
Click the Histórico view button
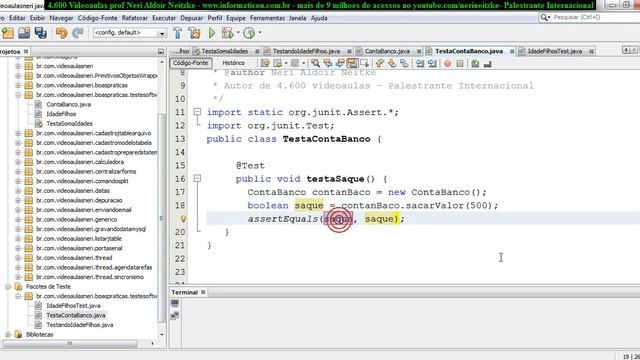233,63
